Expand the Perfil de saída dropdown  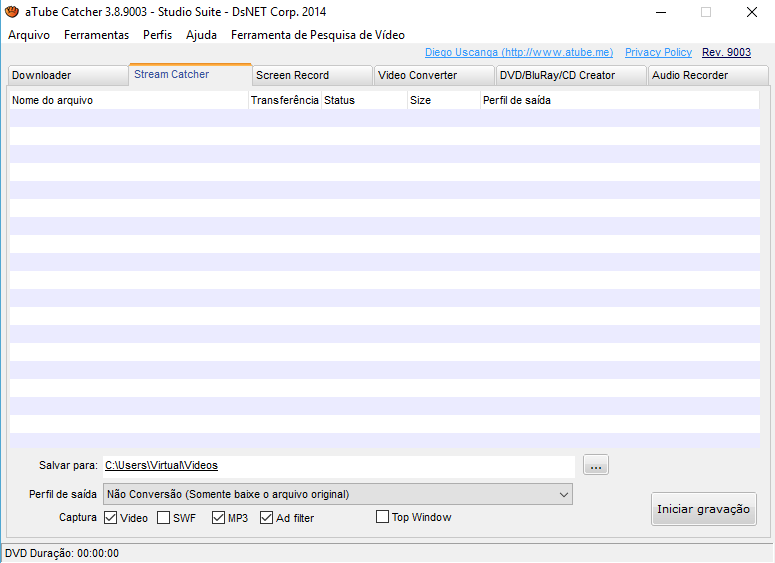[x=338, y=494]
